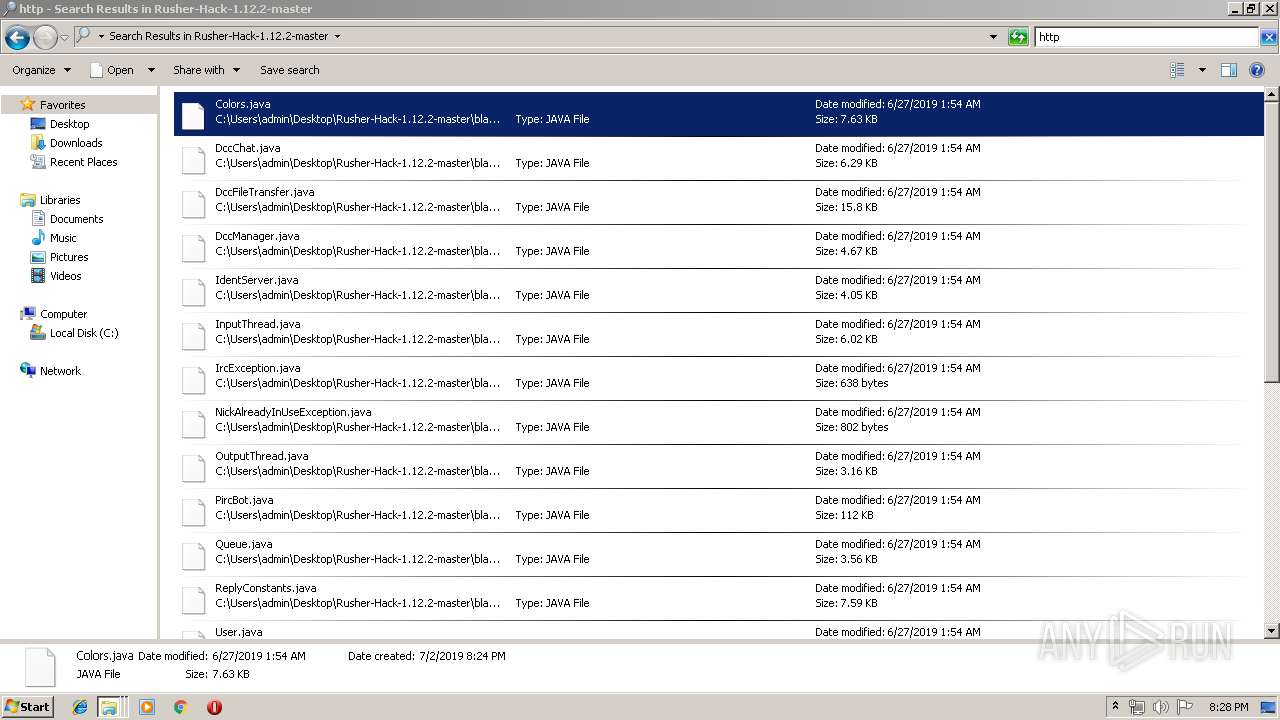
Task: Click the InputThread.java file icon
Action: pos(193,335)
